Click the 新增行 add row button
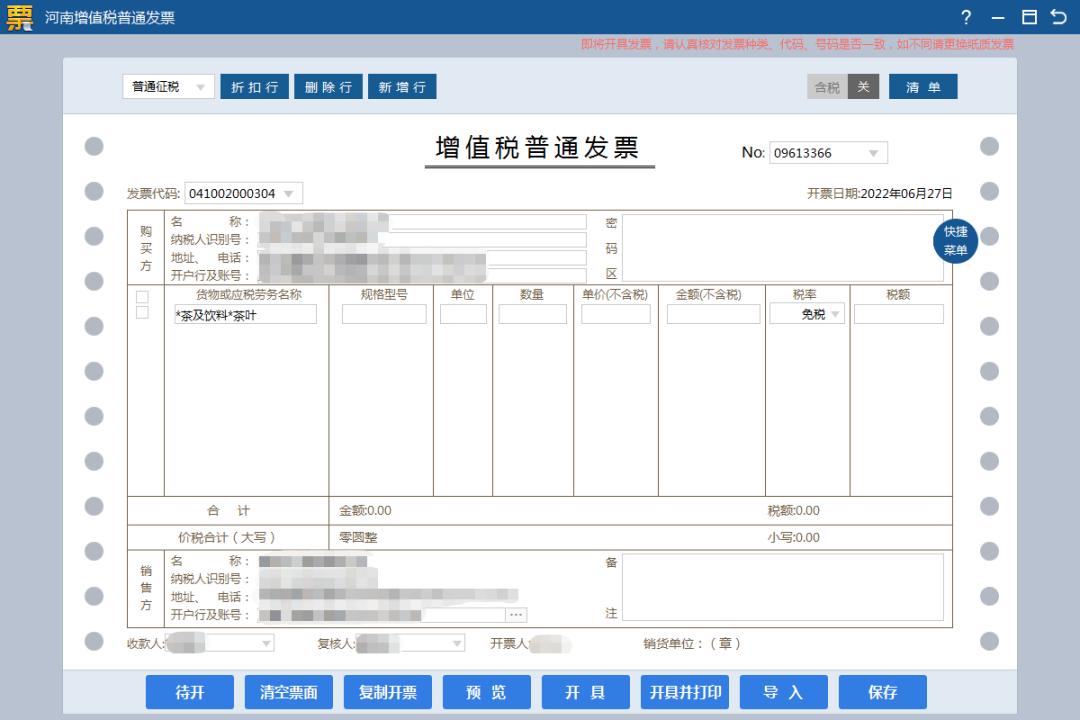The width and height of the screenshot is (1080, 720). coord(404,86)
